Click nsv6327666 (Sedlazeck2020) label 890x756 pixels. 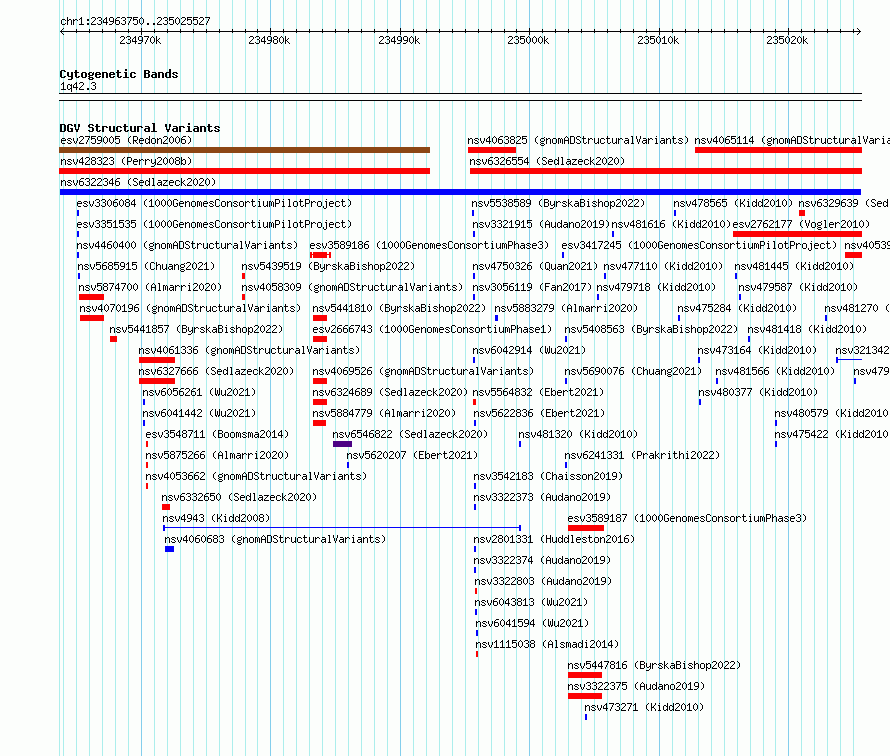click(216, 371)
